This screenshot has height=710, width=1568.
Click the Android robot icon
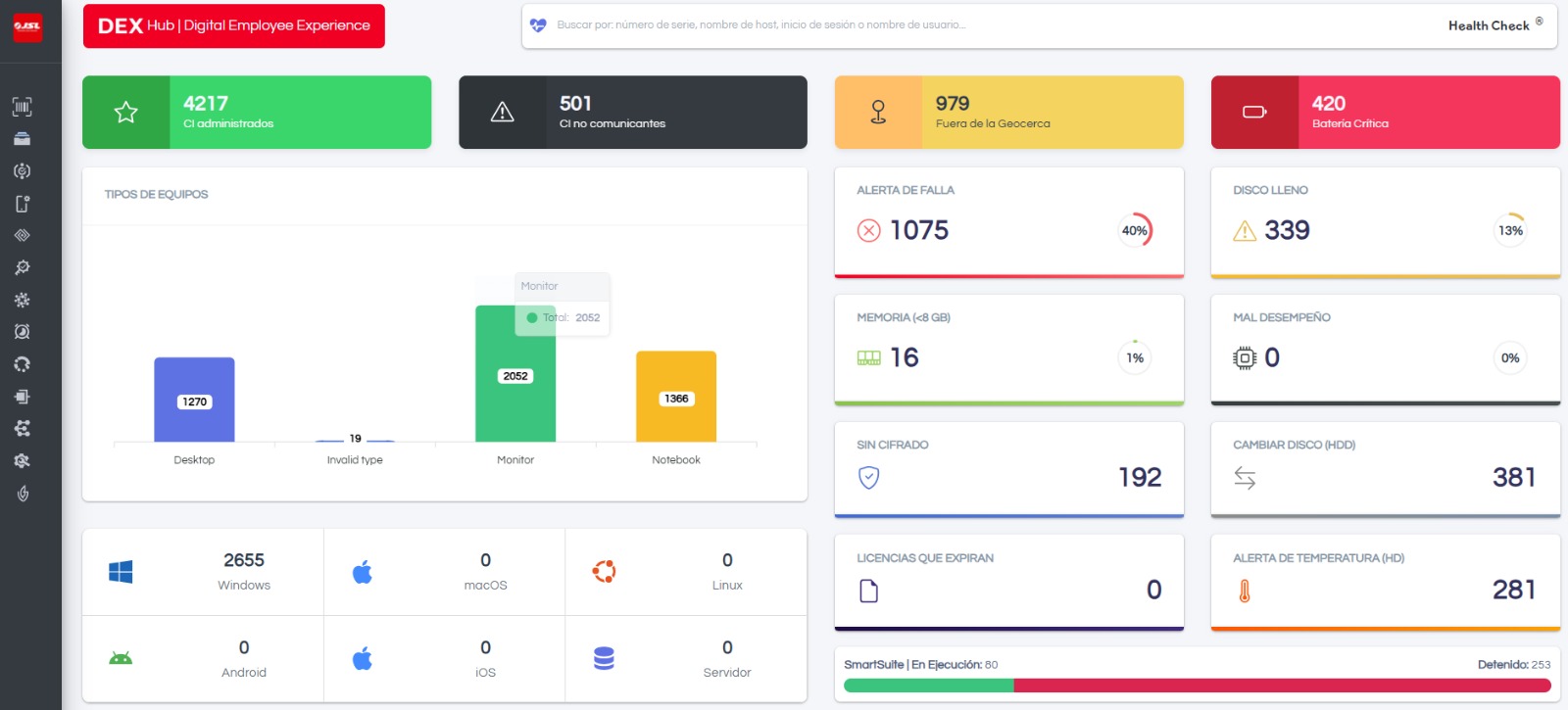coord(121,659)
